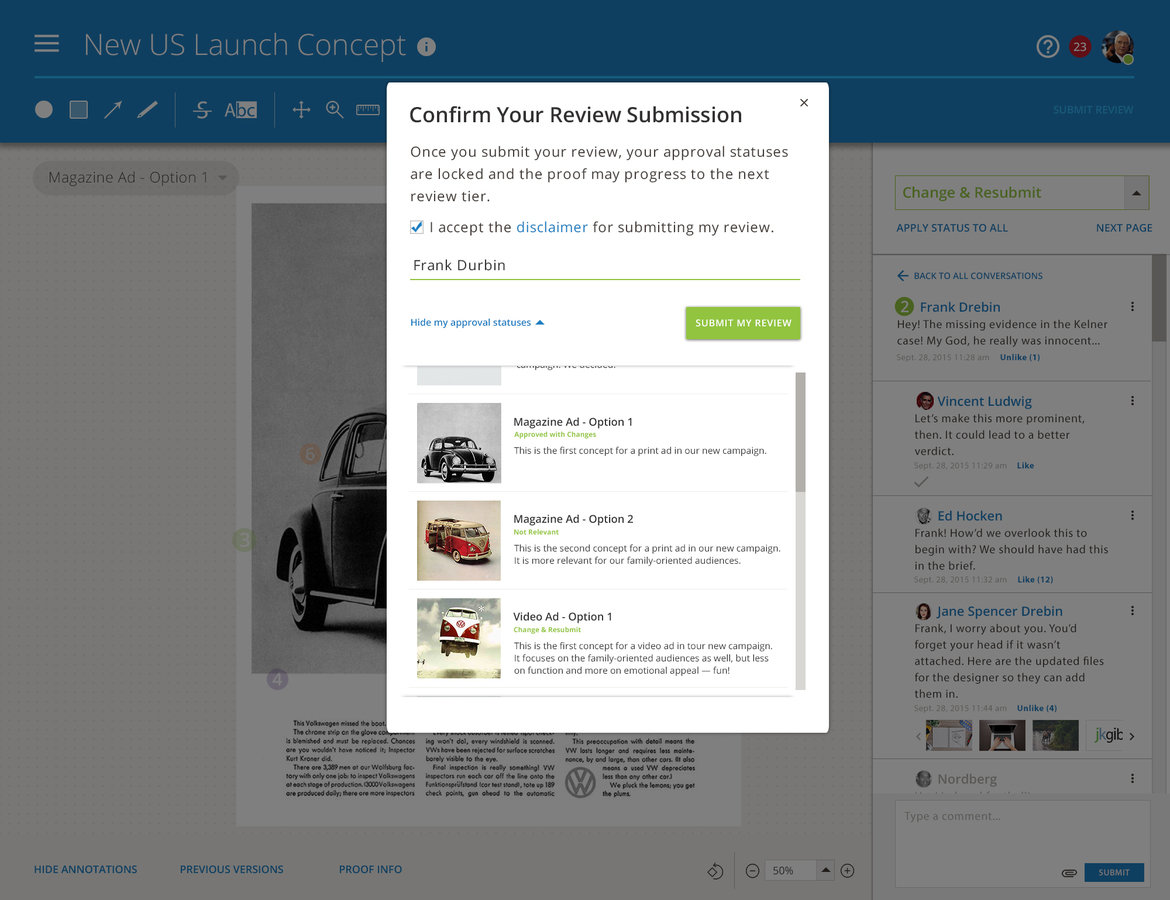This screenshot has height=900, width=1170.
Task: Click the back arrow to all conversations
Action: [x=902, y=275]
